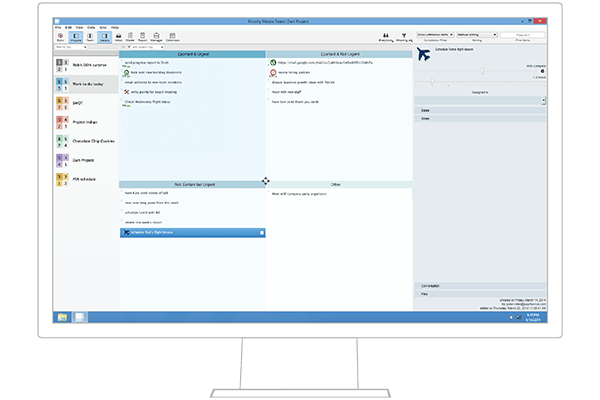Select 'email welcome to new team members' item

point(153,82)
